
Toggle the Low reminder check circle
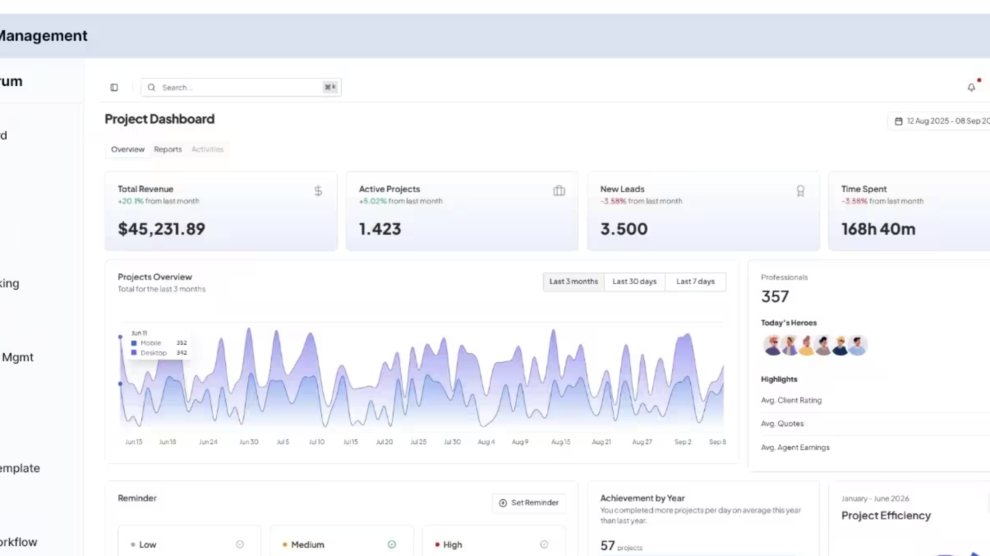(240, 544)
